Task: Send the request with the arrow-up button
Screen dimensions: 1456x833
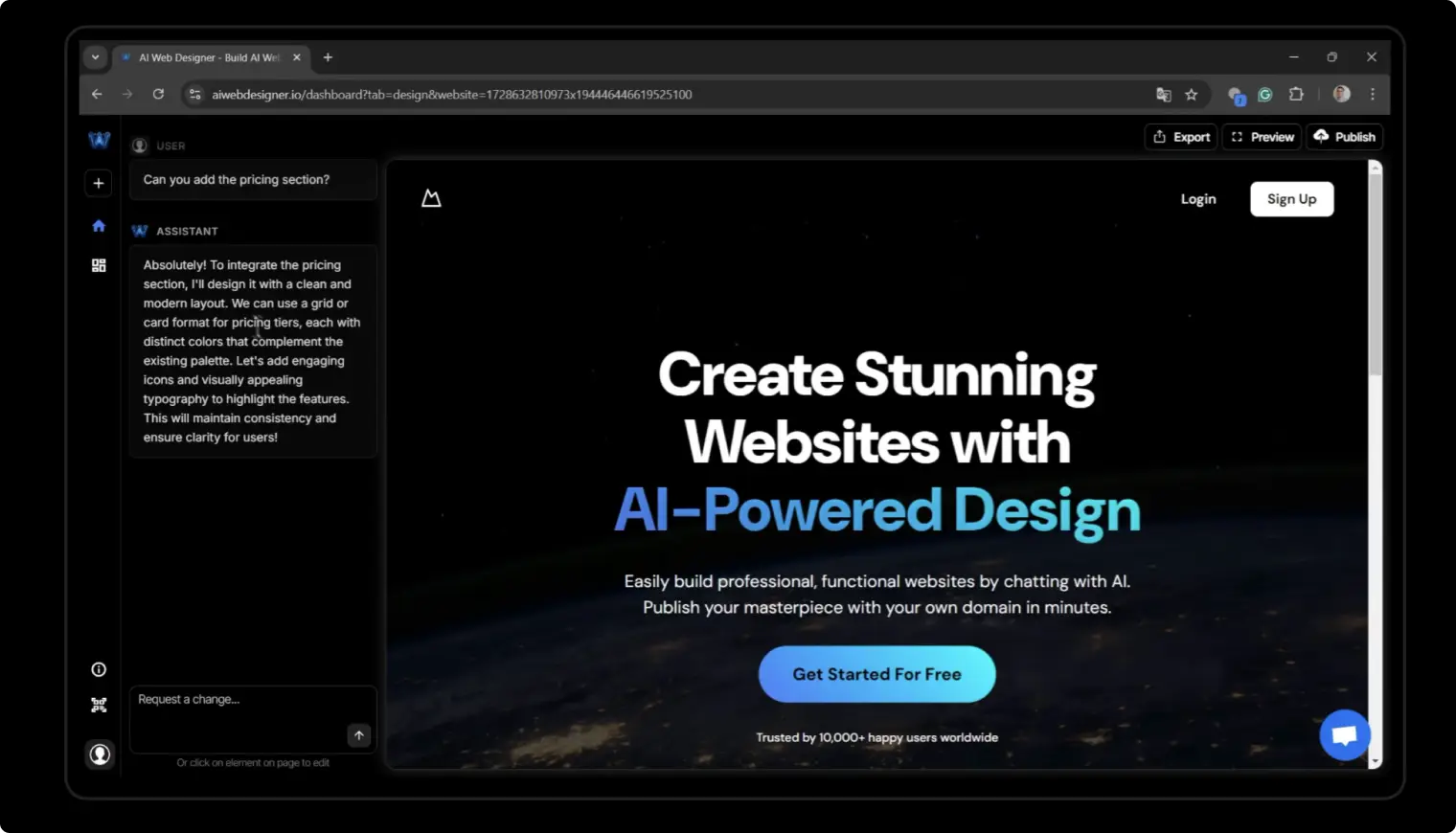Action: coord(358,735)
